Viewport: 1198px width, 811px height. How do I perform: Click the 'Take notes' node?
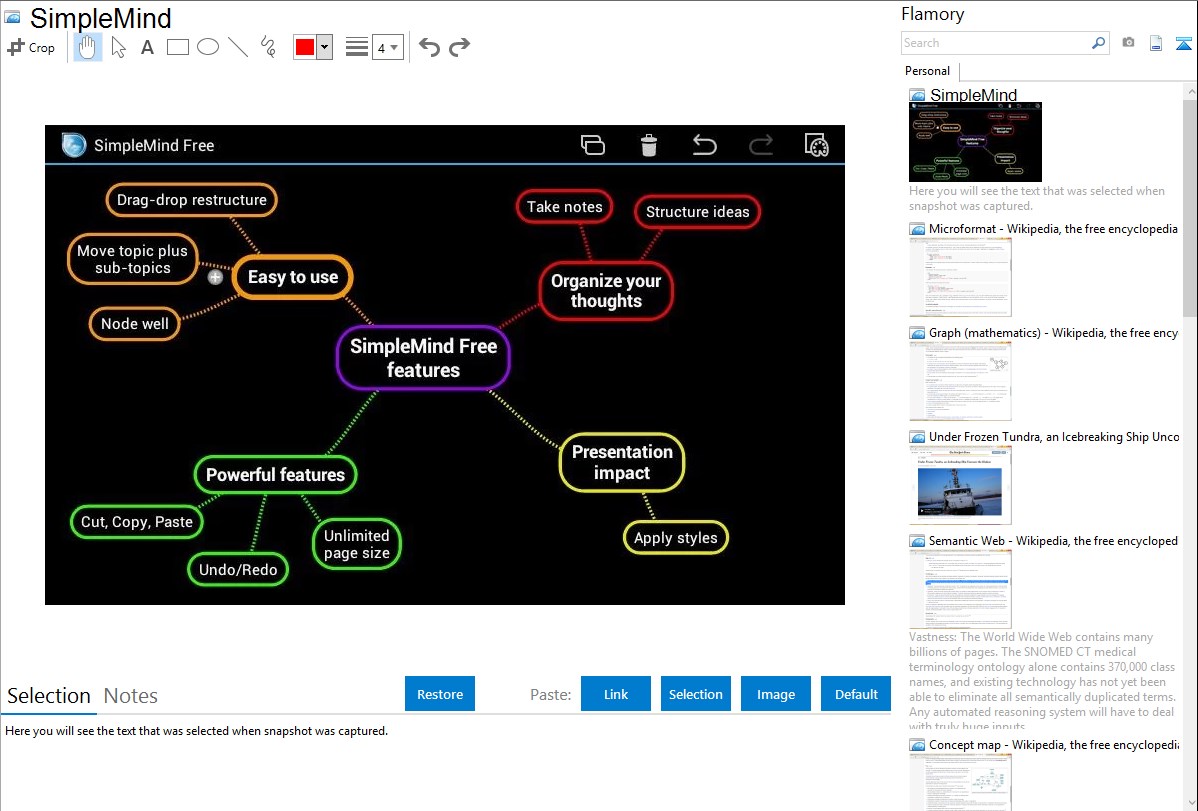click(x=565, y=206)
